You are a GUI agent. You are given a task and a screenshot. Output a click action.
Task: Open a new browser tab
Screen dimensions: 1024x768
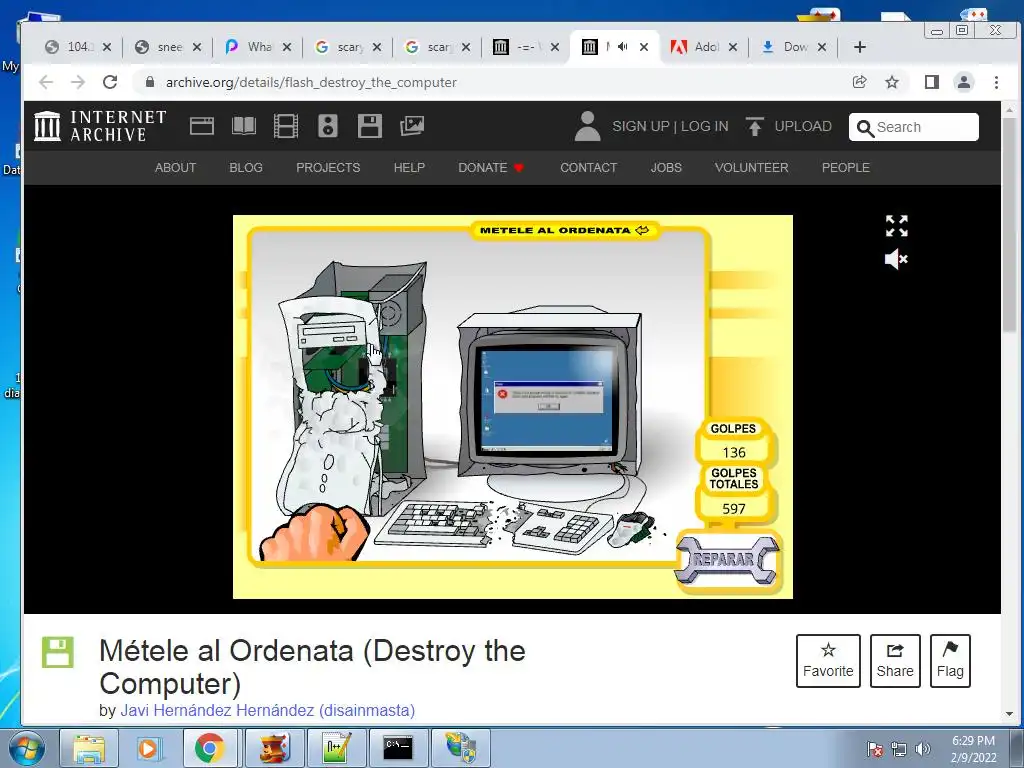pos(860,47)
